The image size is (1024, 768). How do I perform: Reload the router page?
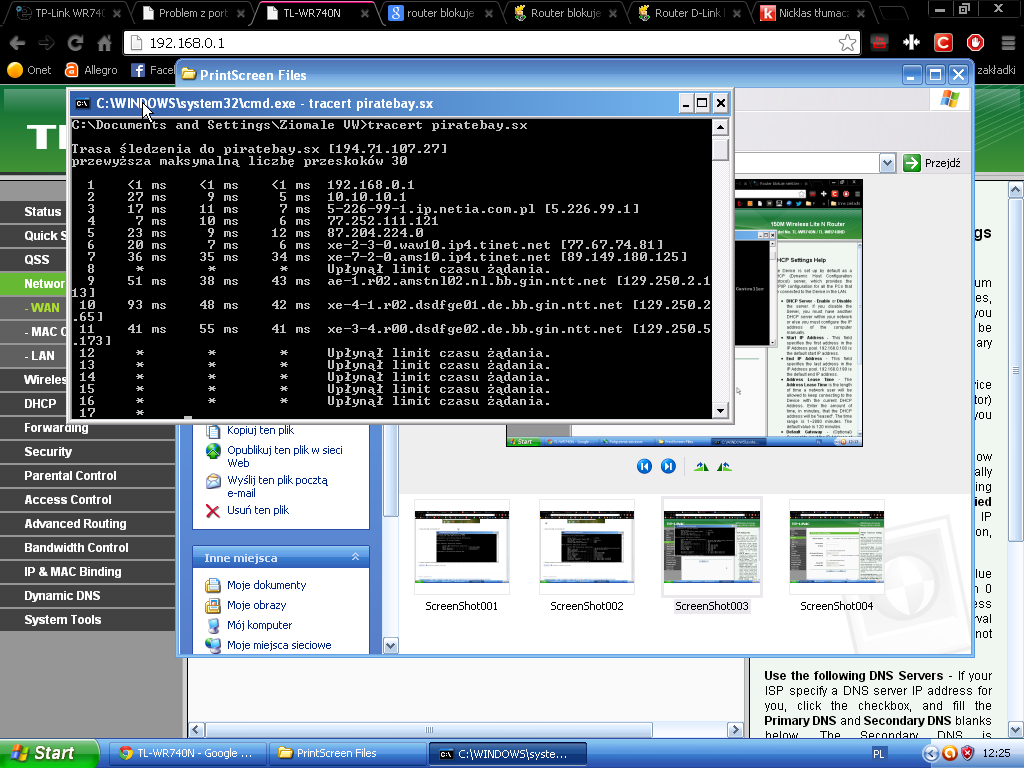point(75,43)
